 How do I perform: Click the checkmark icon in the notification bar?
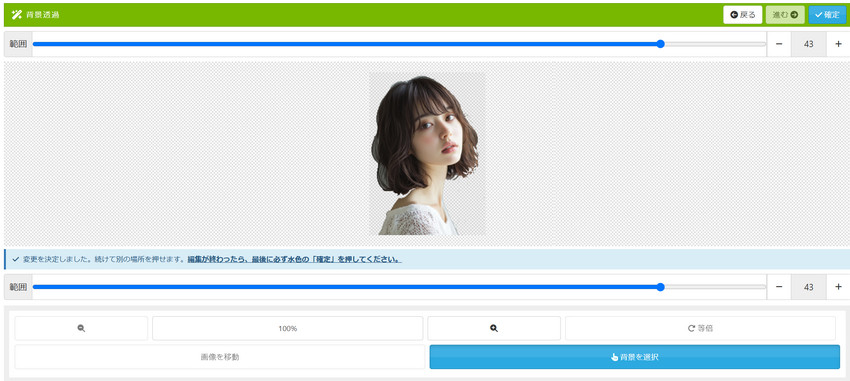click(x=15, y=260)
